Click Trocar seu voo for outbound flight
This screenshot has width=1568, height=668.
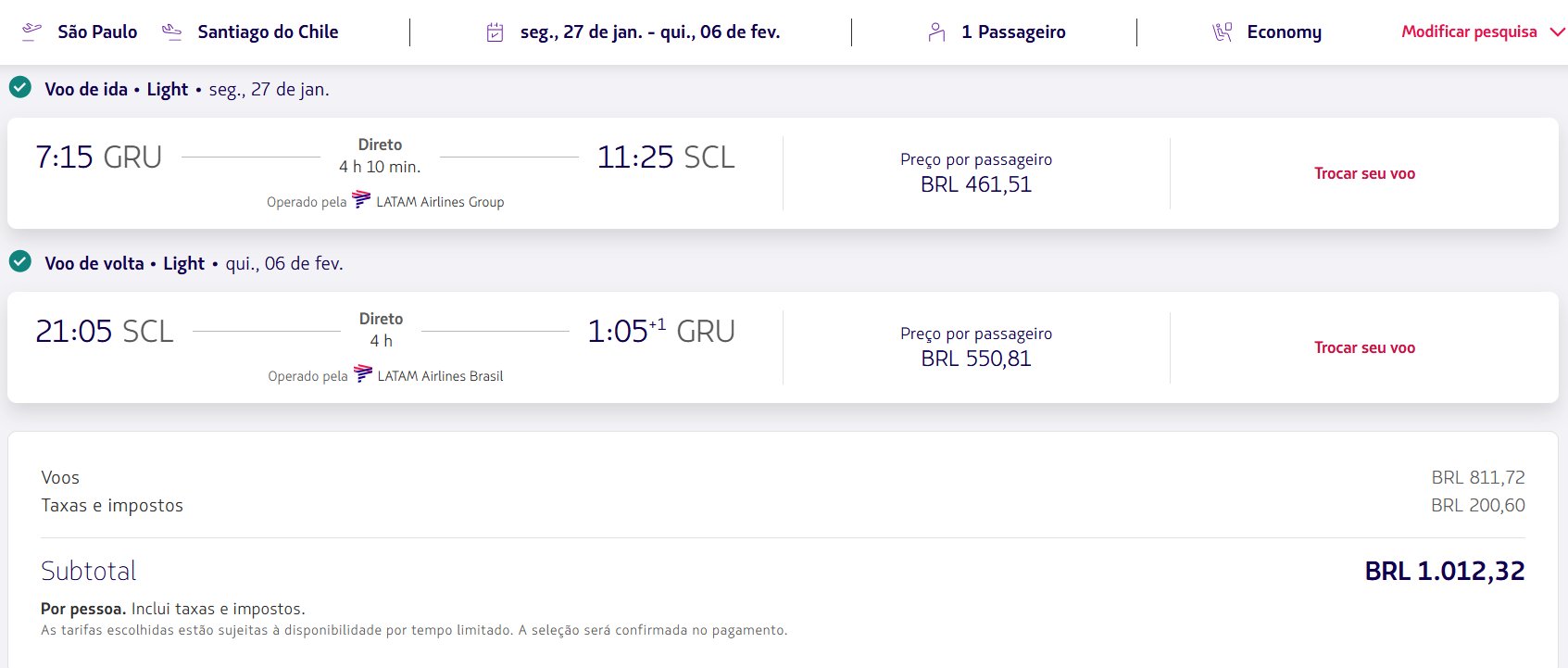coord(1364,173)
